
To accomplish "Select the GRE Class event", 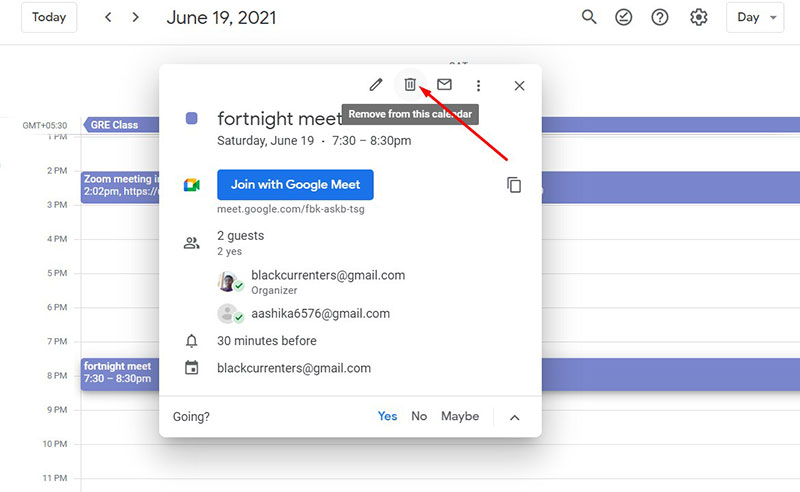I will 120,125.
